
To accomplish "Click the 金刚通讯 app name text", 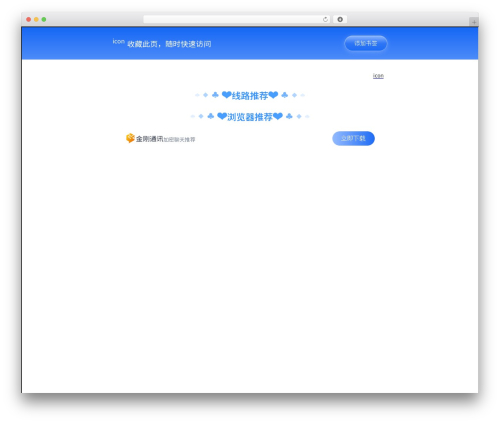I will (149, 139).
